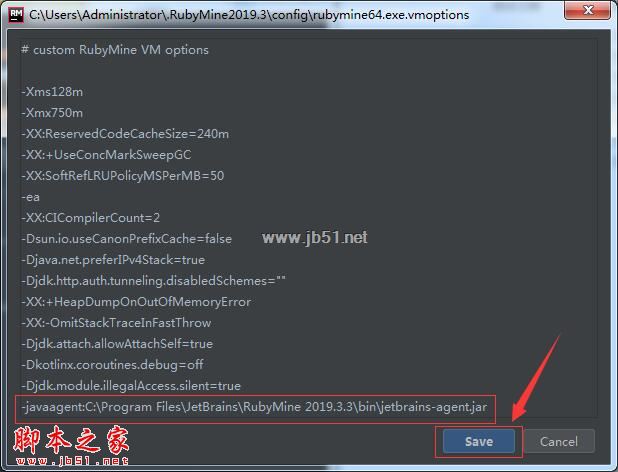618x472 pixels.
Task: Click the UseConcMarkSweepGC option line
Action: tap(106, 154)
